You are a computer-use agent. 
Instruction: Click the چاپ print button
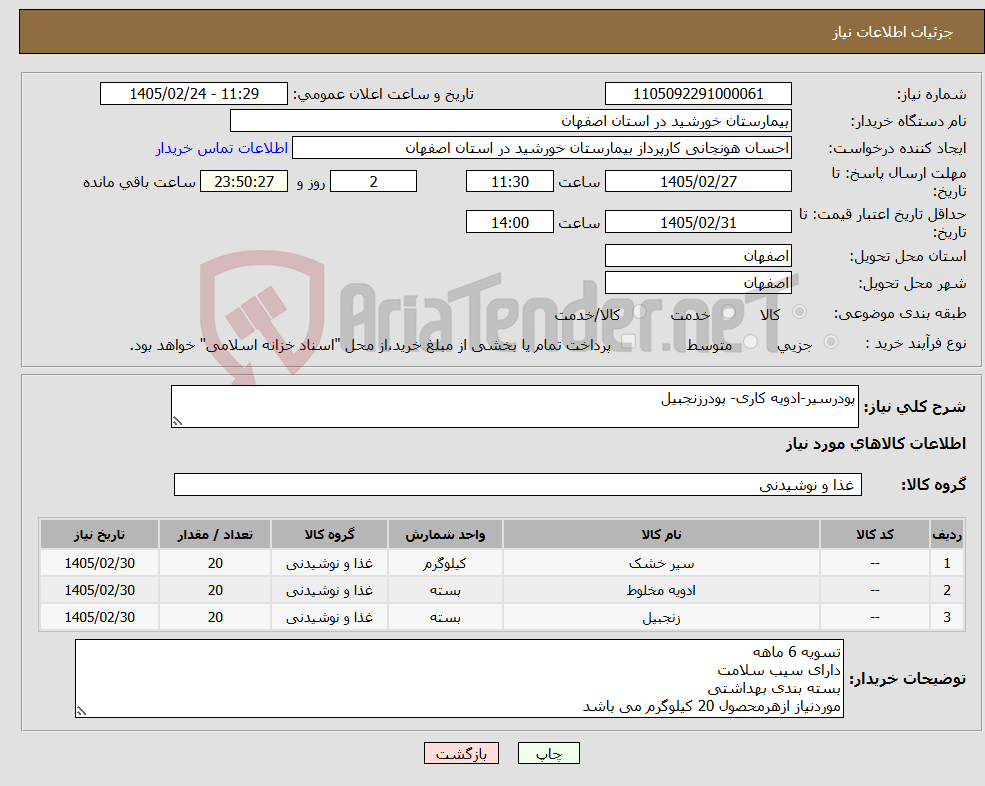point(548,753)
